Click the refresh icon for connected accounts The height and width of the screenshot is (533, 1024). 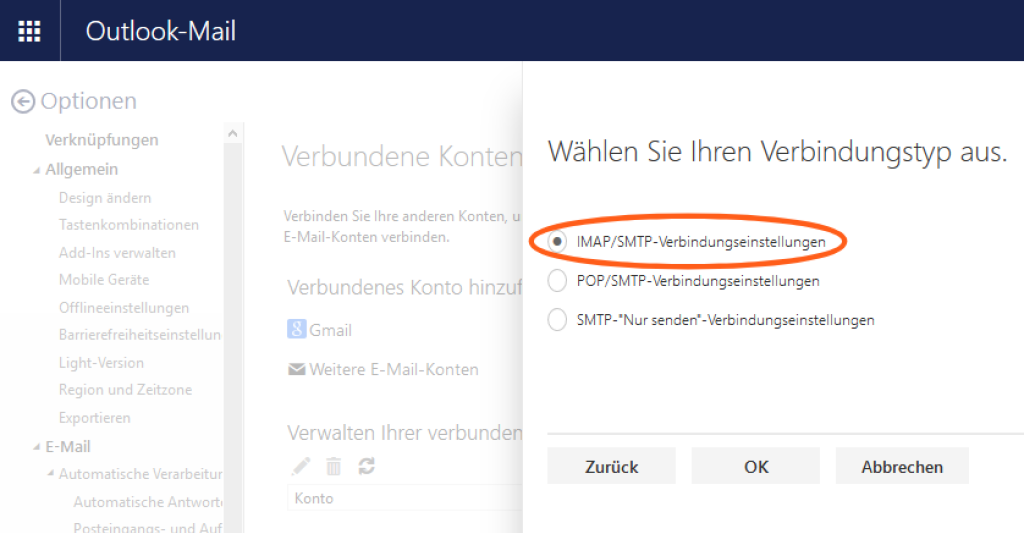tap(366, 466)
